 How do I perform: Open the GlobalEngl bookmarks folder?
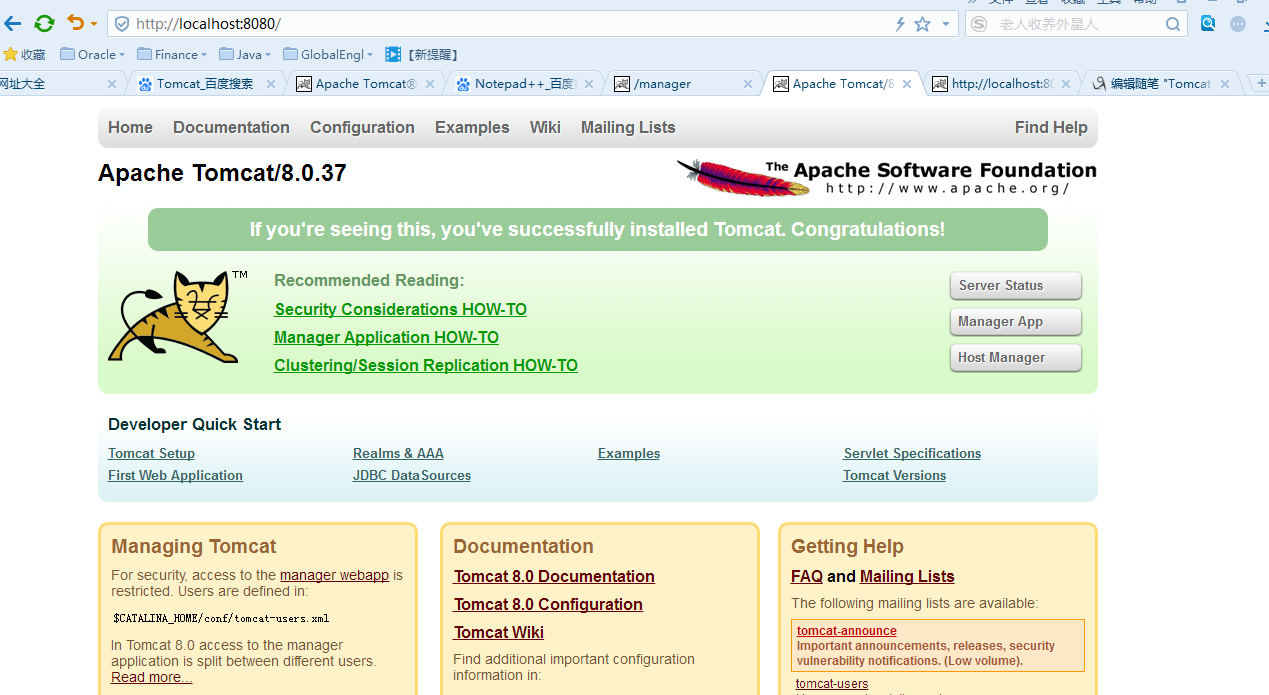(x=328, y=54)
